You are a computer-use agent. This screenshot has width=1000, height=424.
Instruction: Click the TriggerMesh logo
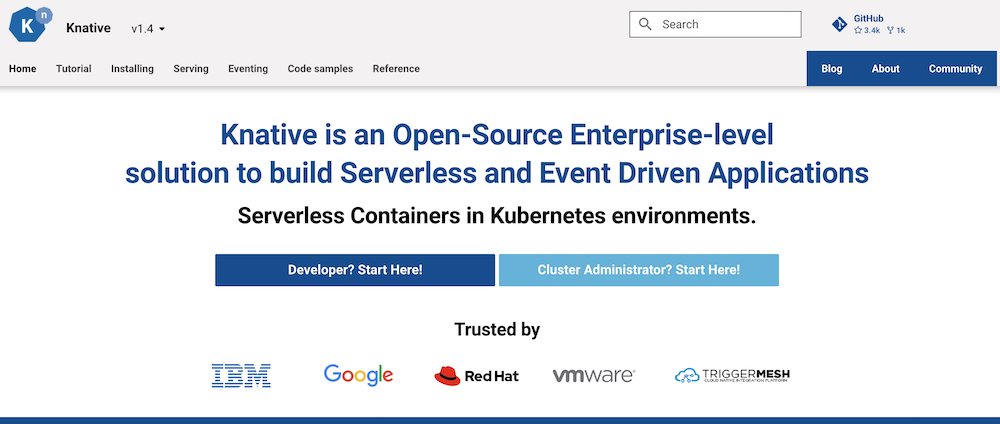732,376
